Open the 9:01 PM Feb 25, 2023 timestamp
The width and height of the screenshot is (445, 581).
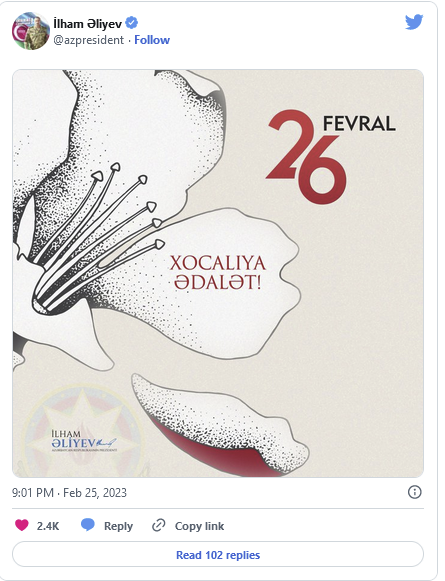(x=69, y=493)
